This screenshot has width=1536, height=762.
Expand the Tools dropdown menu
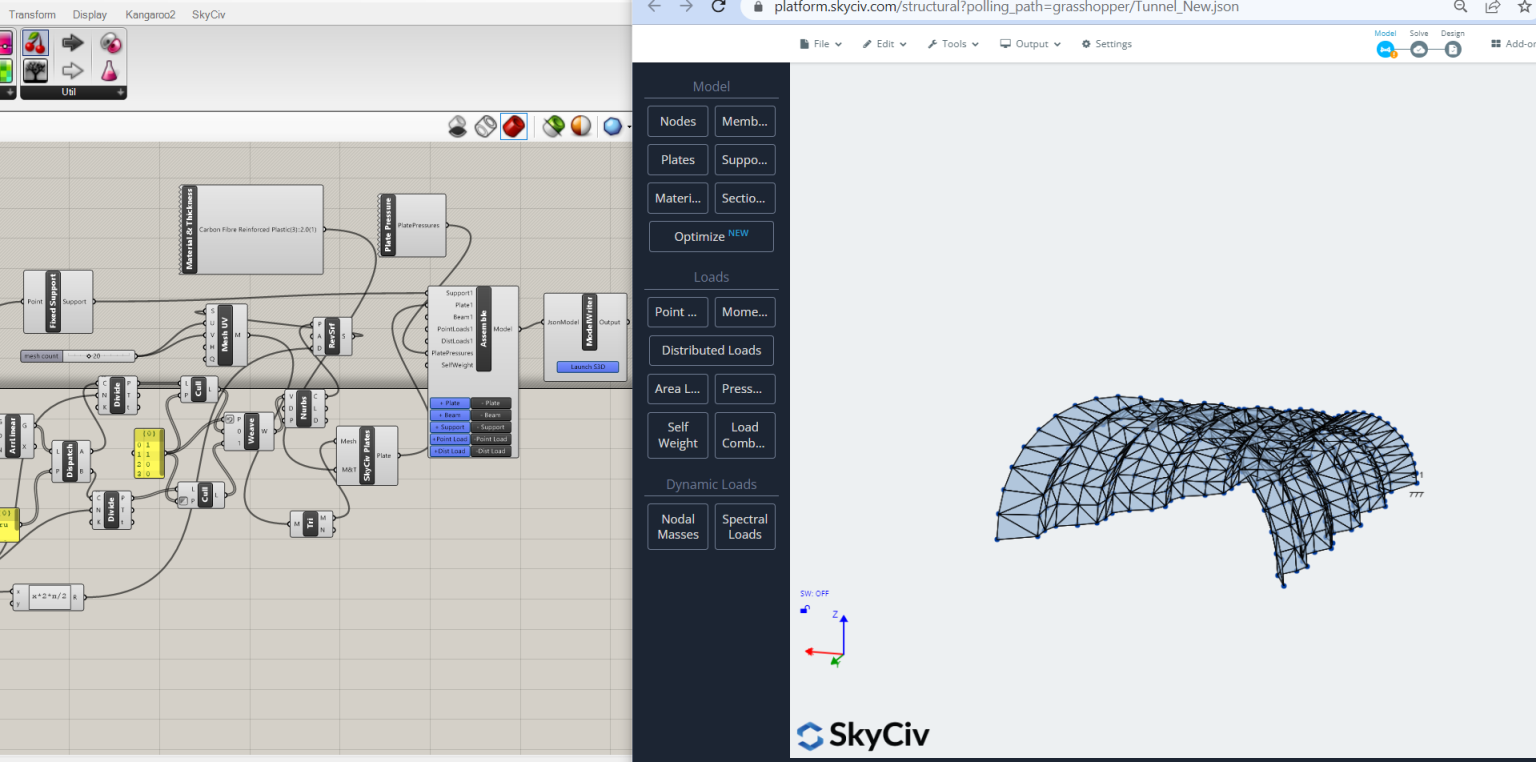pos(952,43)
